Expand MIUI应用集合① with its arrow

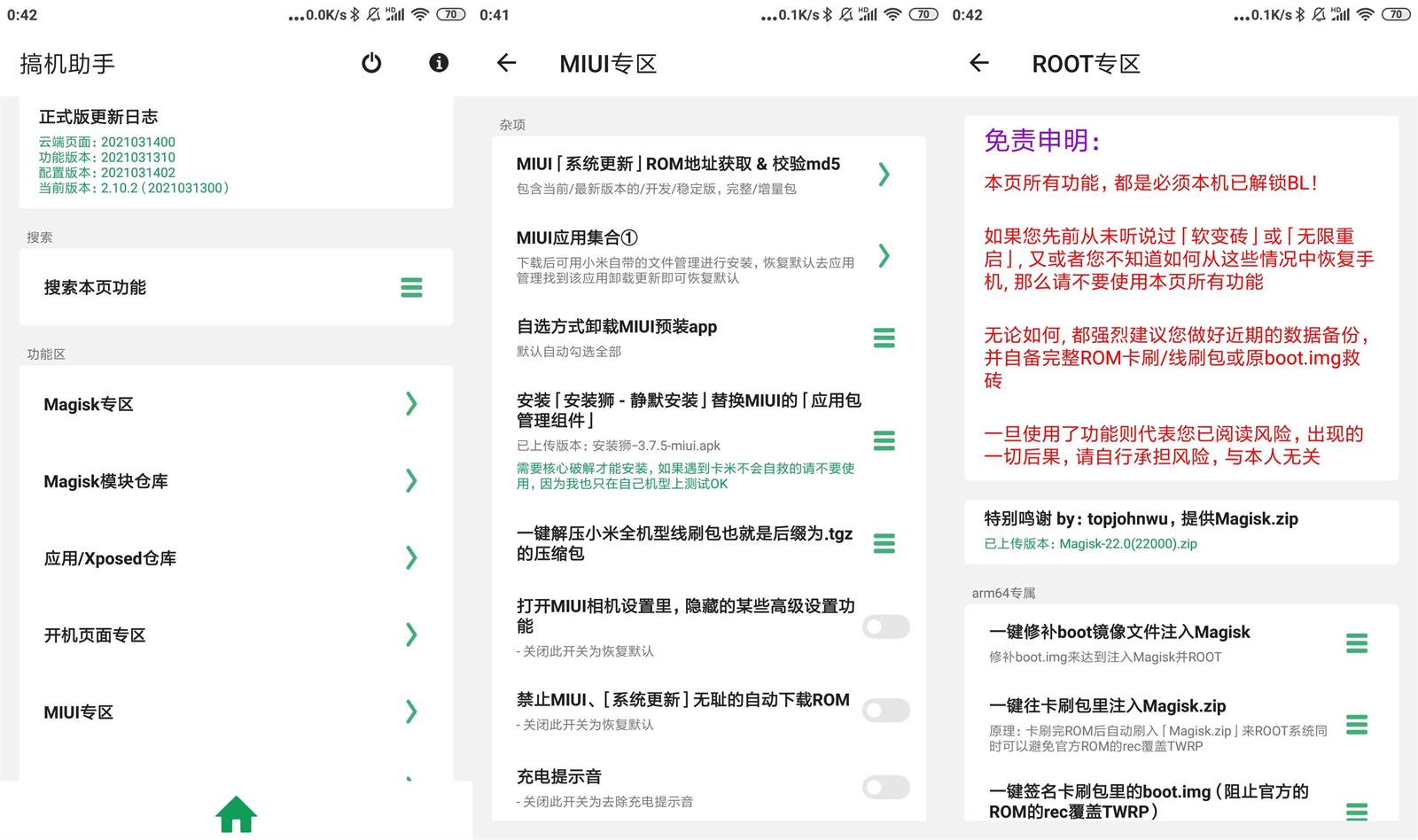(884, 257)
